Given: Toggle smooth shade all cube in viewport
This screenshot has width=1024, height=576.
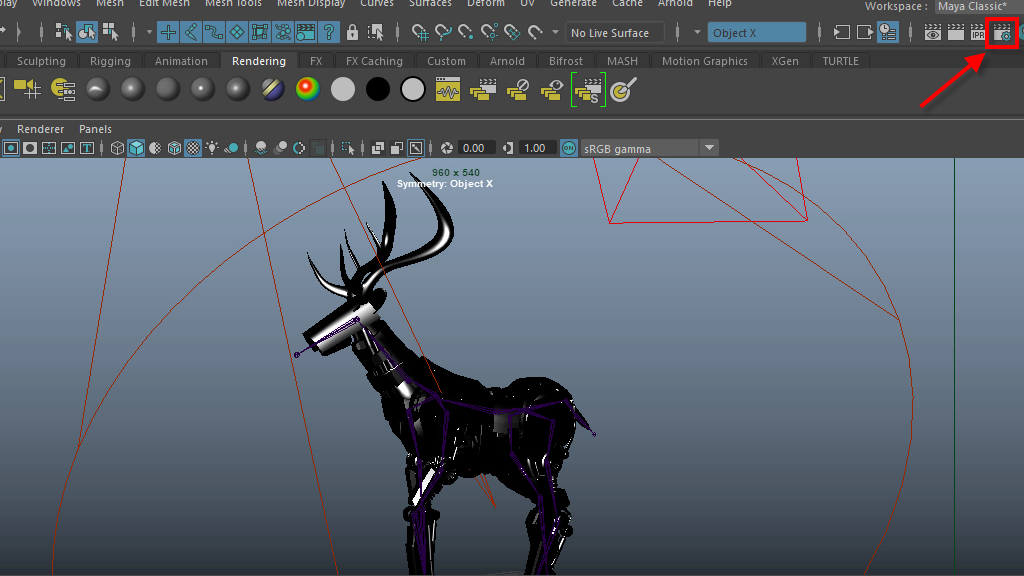Looking at the screenshot, I should click(x=136, y=148).
